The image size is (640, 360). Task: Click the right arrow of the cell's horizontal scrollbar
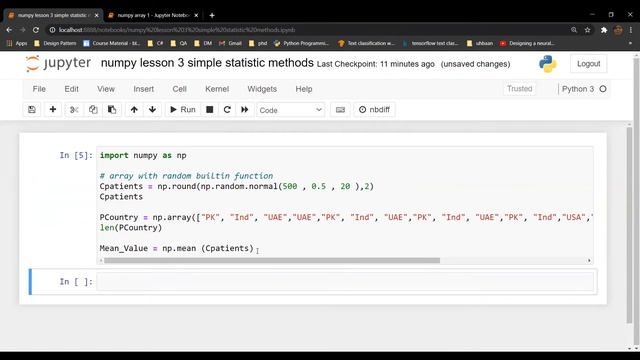point(589,260)
